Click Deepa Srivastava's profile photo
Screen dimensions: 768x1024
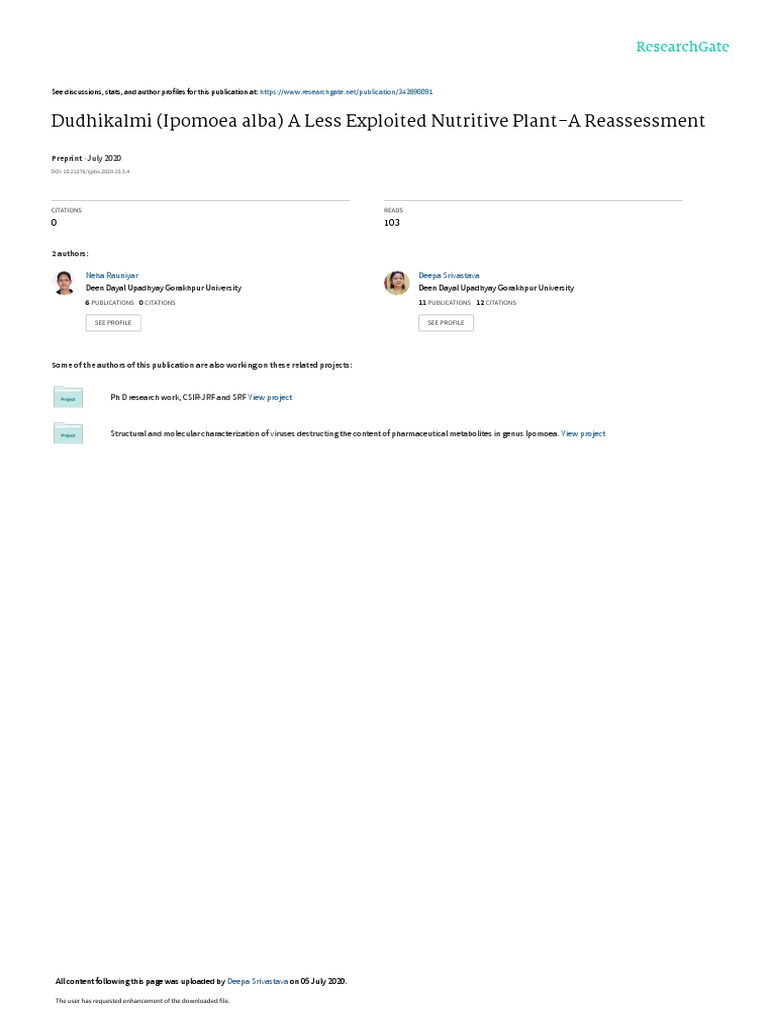(396, 283)
